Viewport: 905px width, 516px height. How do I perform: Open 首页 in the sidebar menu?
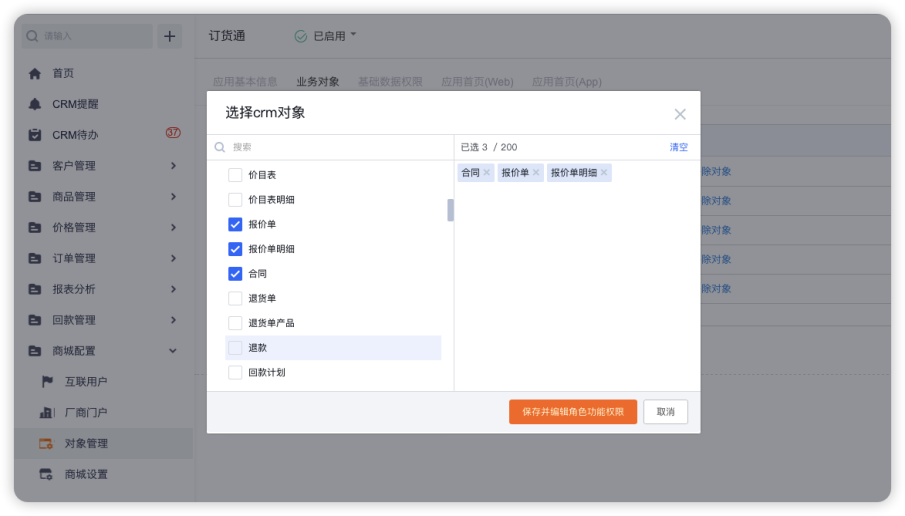[63, 73]
